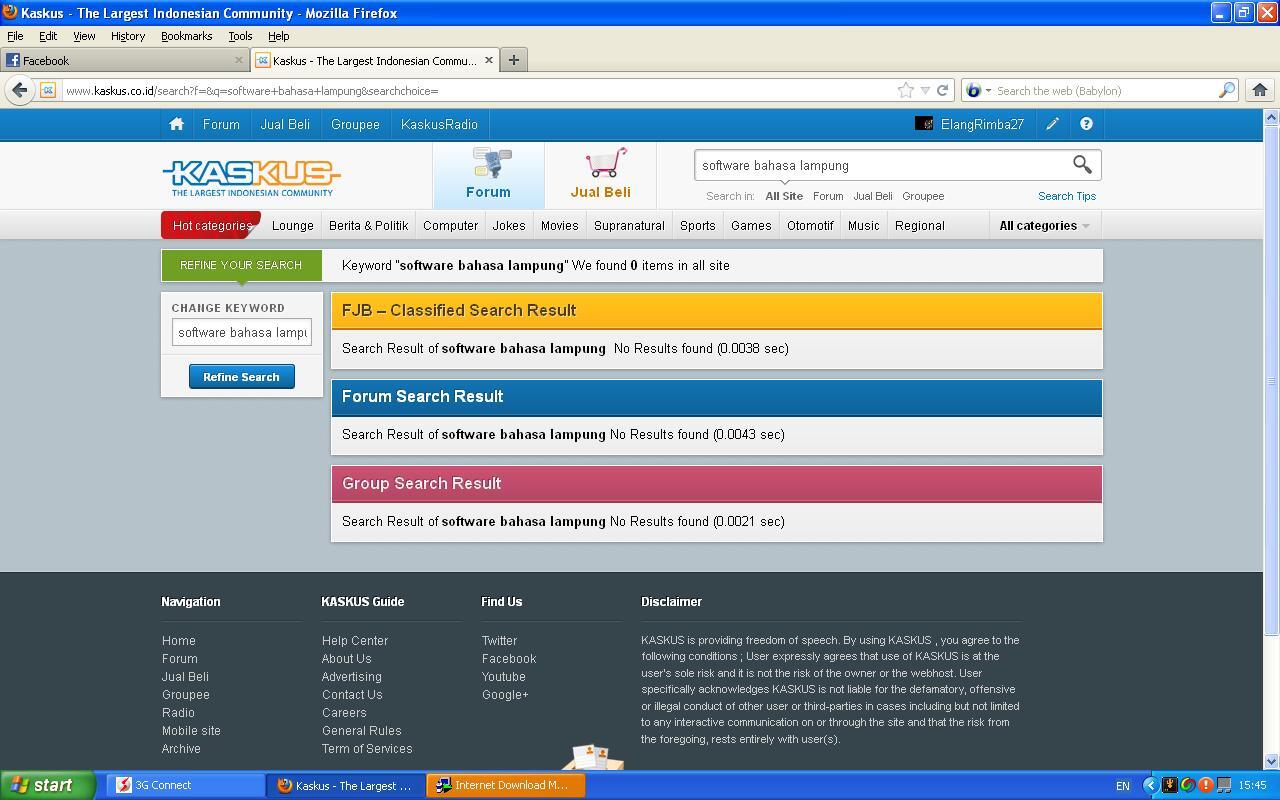
Task: Select All Site search scope
Action: (784, 196)
